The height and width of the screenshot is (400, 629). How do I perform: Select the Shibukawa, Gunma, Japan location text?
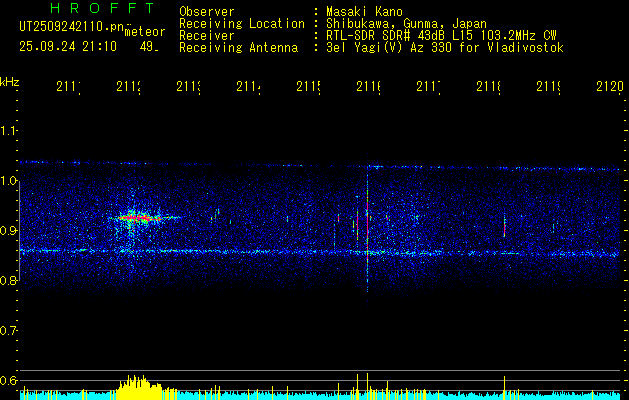[406, 24]
